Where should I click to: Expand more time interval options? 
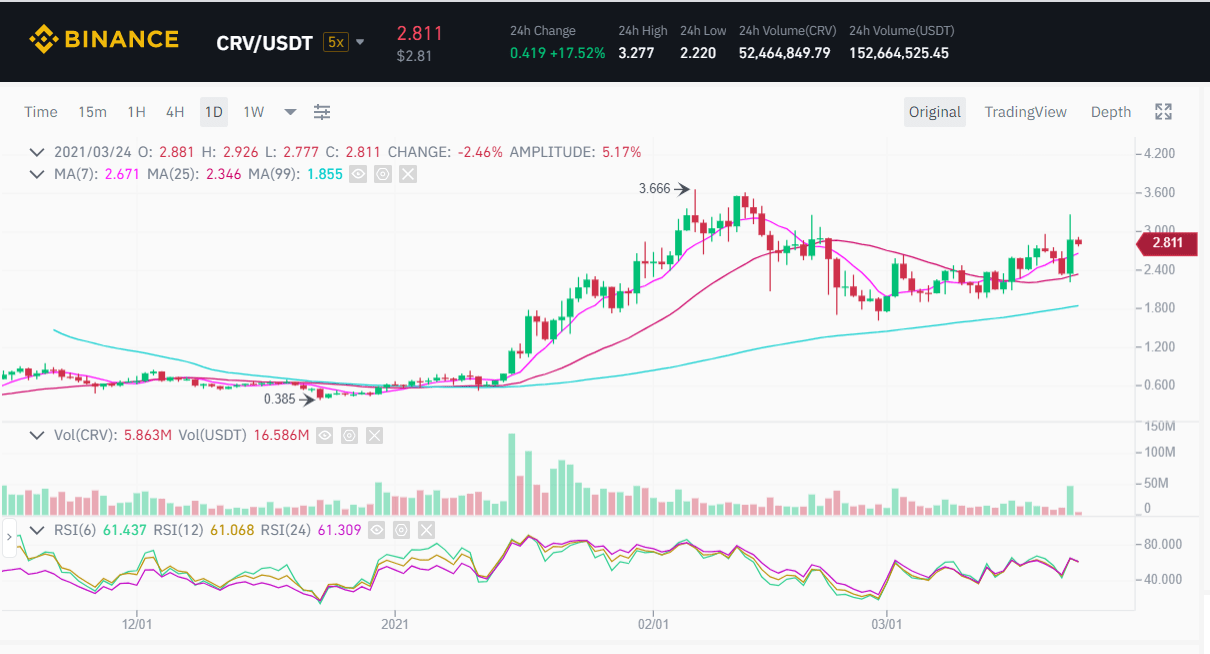click(290, 112)
